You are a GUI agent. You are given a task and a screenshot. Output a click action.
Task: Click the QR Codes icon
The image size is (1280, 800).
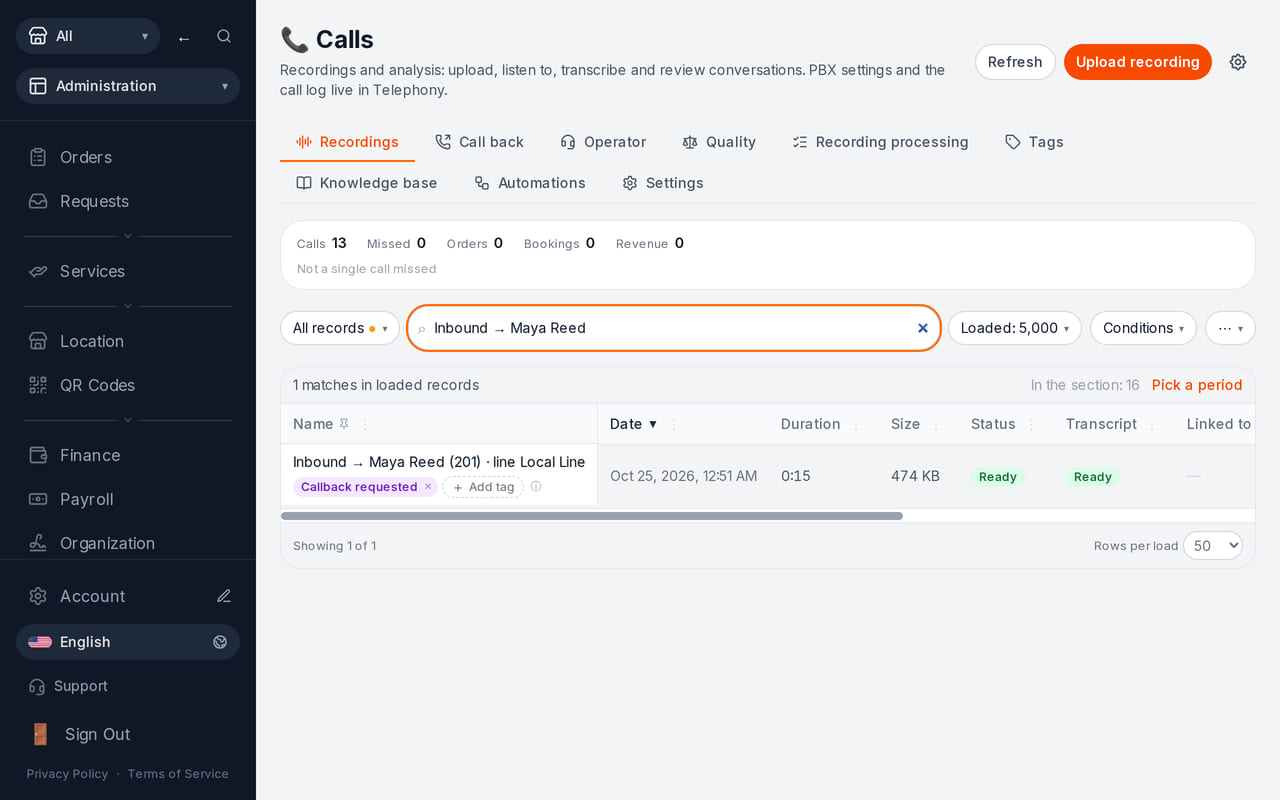(38, 385)
